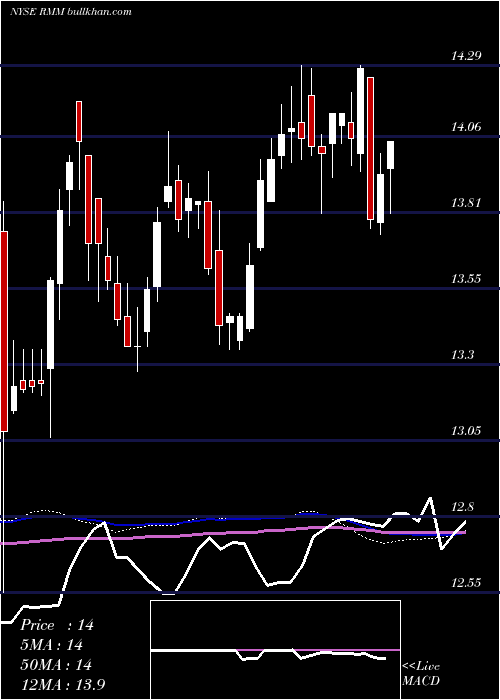
Task: Click the last white candlestick on the right
Action: [391, 155]
